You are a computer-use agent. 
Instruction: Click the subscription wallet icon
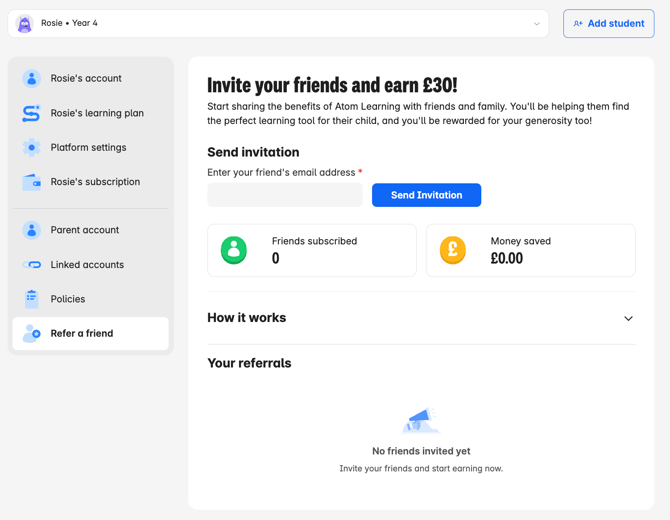click(32, 182)
